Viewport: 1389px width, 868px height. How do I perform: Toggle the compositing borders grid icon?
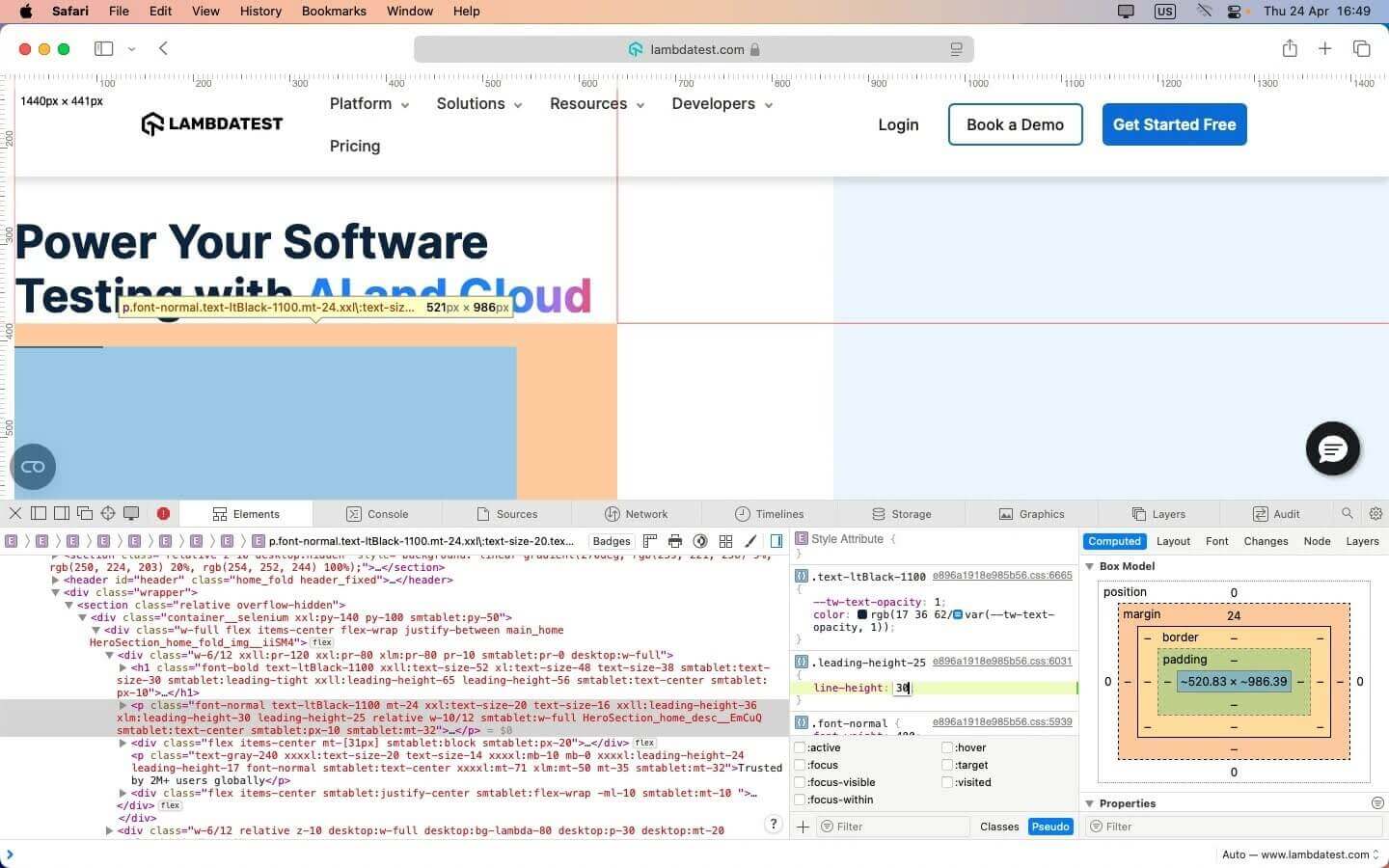(x=725, y=541)
